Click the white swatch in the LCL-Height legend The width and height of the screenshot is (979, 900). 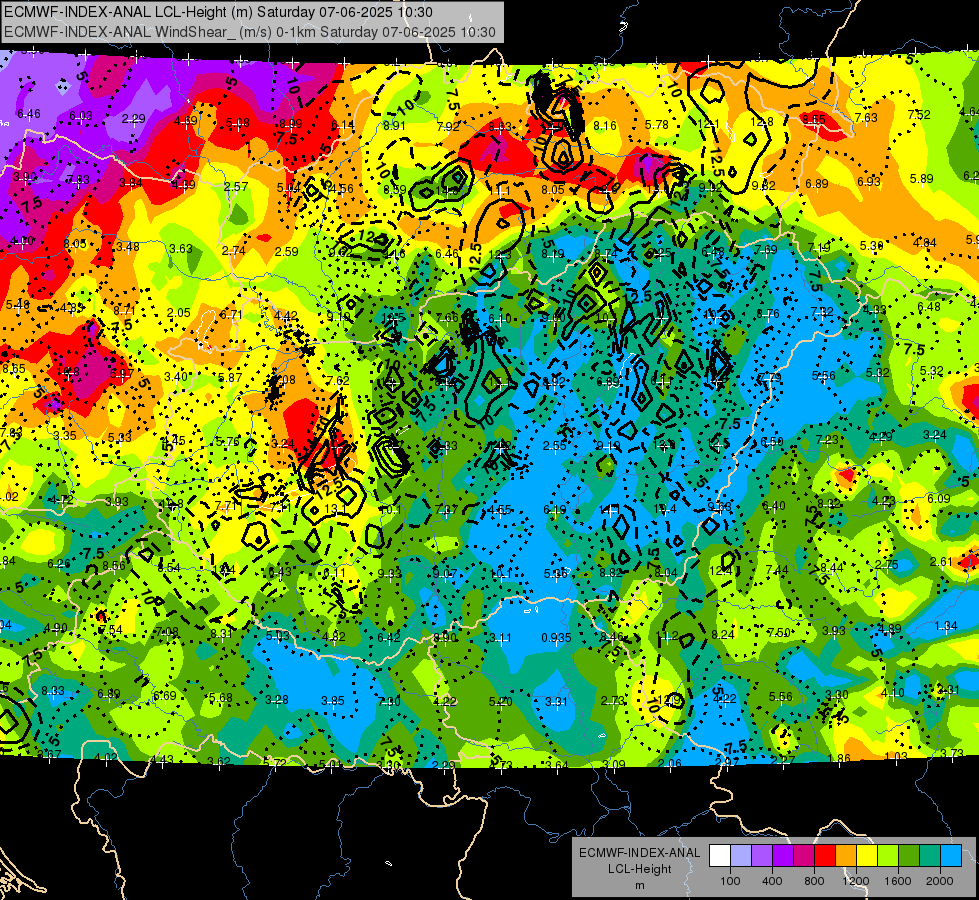point(720,855)
